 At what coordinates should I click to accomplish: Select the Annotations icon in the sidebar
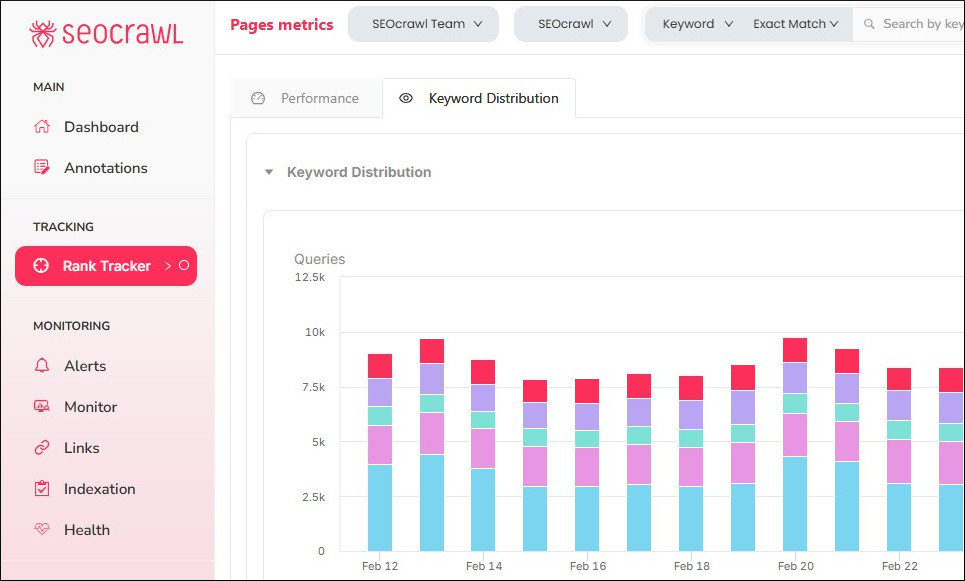pyautogui.click(x=41, y=167)
